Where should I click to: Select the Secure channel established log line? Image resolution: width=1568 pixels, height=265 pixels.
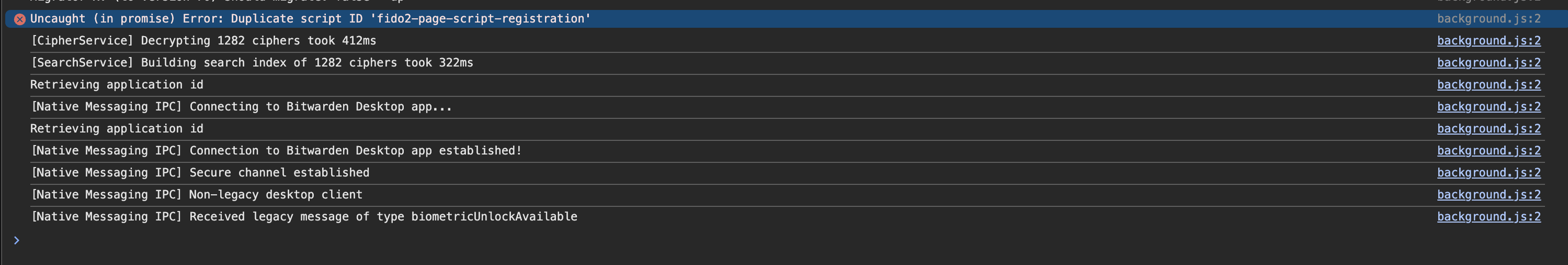(x=200, y=172)
